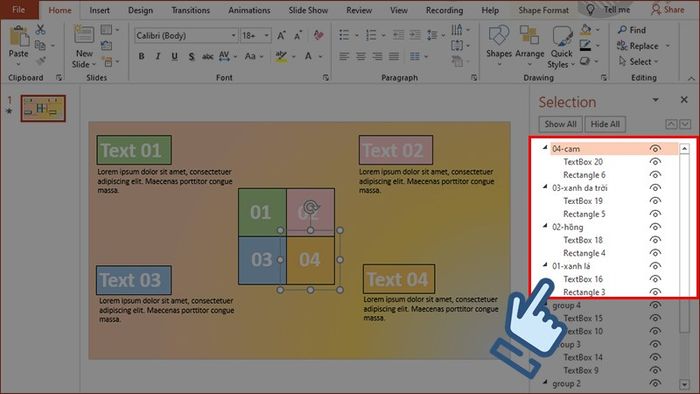Apply Italic formatting

pyautogui.click(x=158, y=56)
